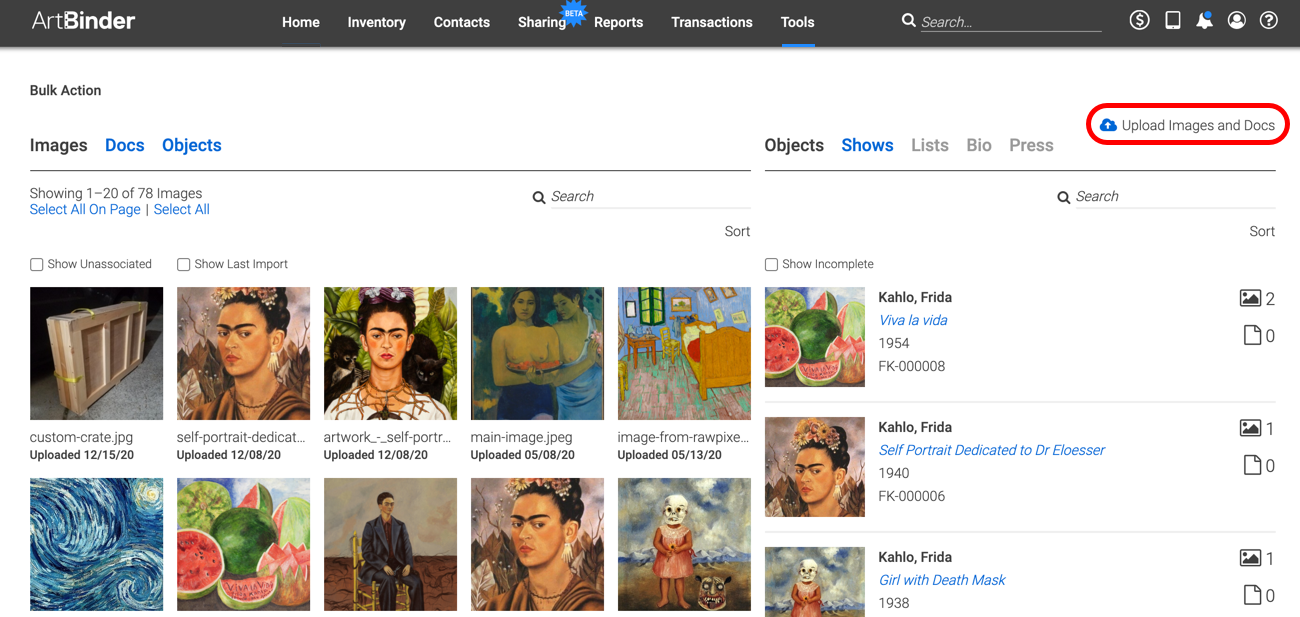Click the Objects panel search field

1174,197
